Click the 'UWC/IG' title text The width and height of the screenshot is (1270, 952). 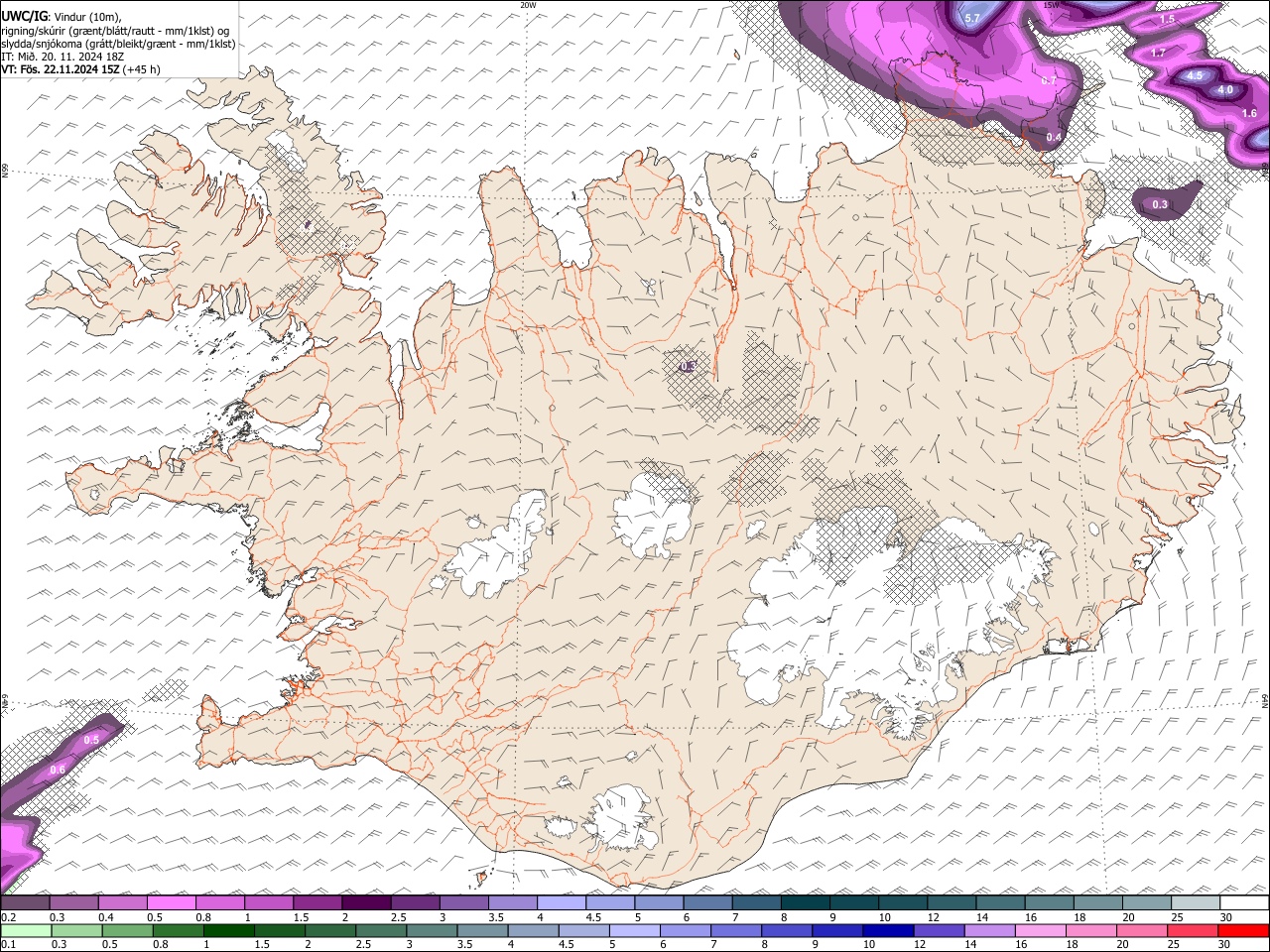click(24, 16)
